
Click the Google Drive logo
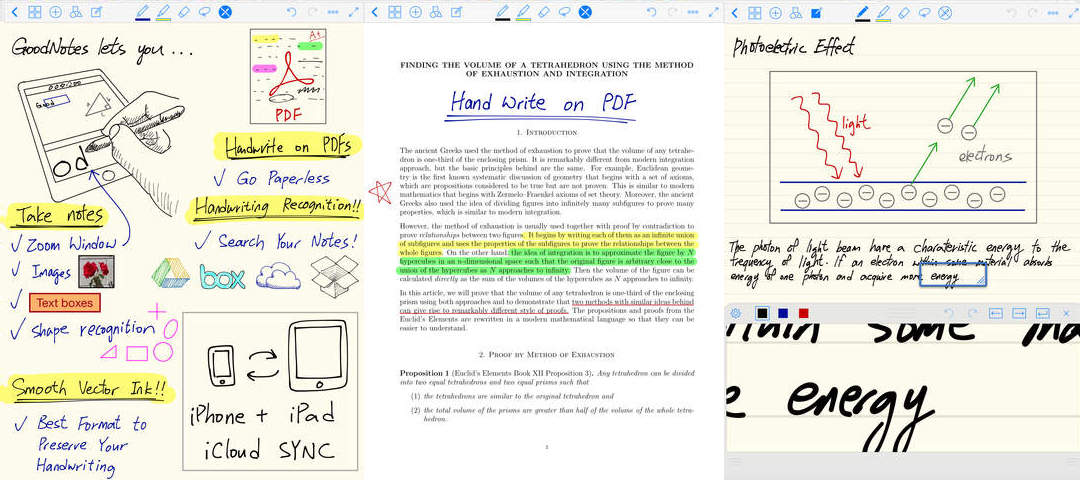tap(171, 273)
